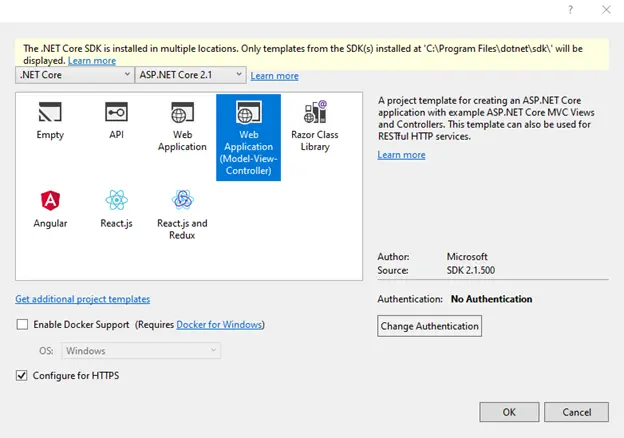Click the No Authentication text
This screenshot has width=624, height=438.
491,299
